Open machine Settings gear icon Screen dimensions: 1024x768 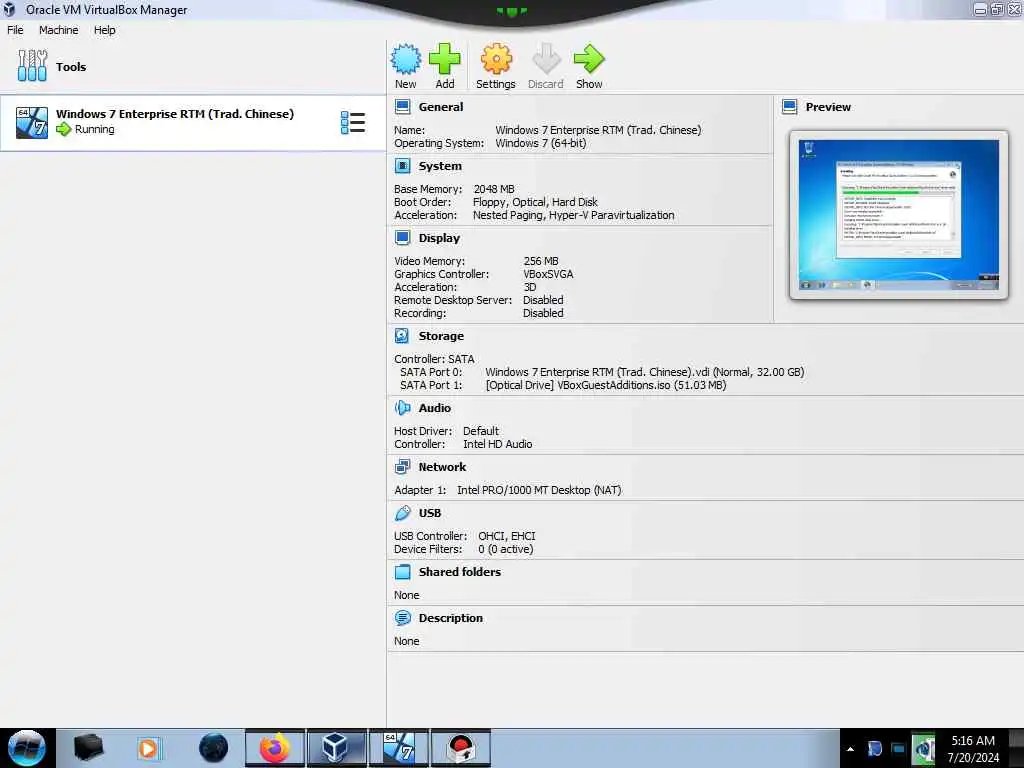(496, 59)
